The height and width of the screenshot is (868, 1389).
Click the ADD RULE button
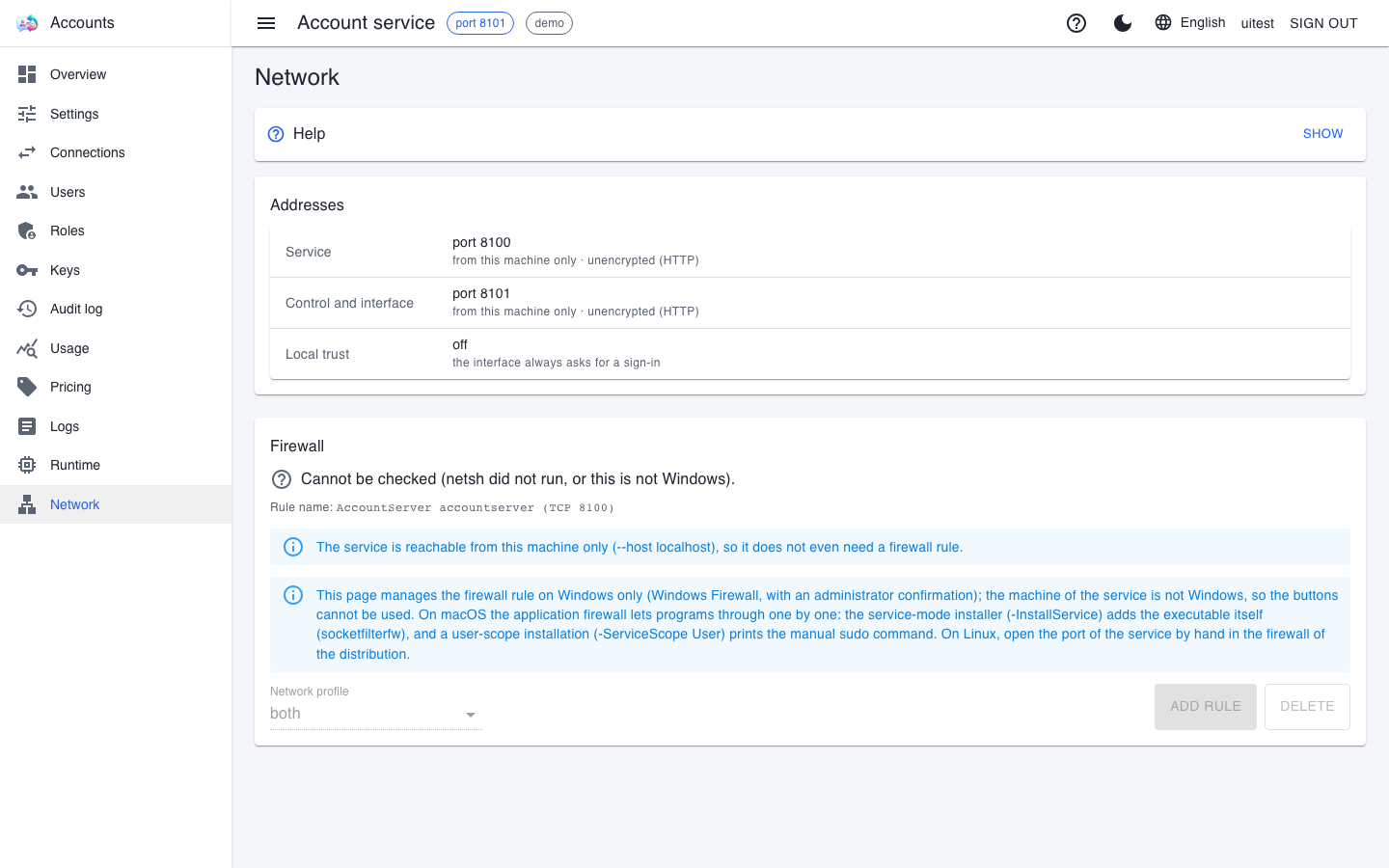coord(1206,707)
